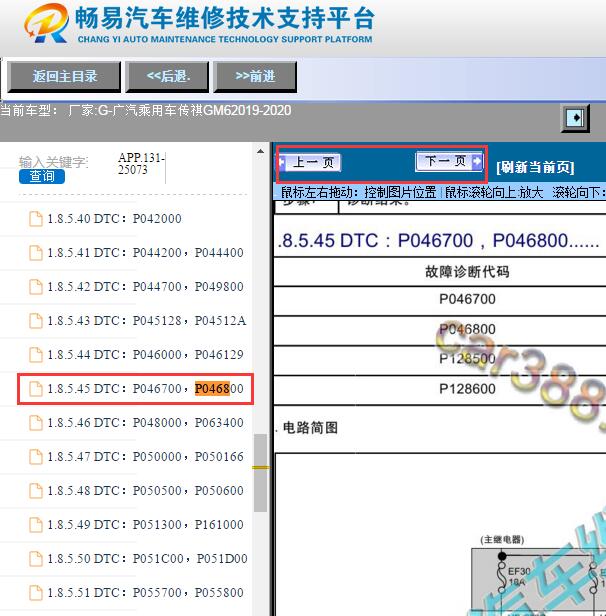Click document icon beside 1.8.5.40 entry
Viewport: 606px width, 616px height.
point(36,219)
